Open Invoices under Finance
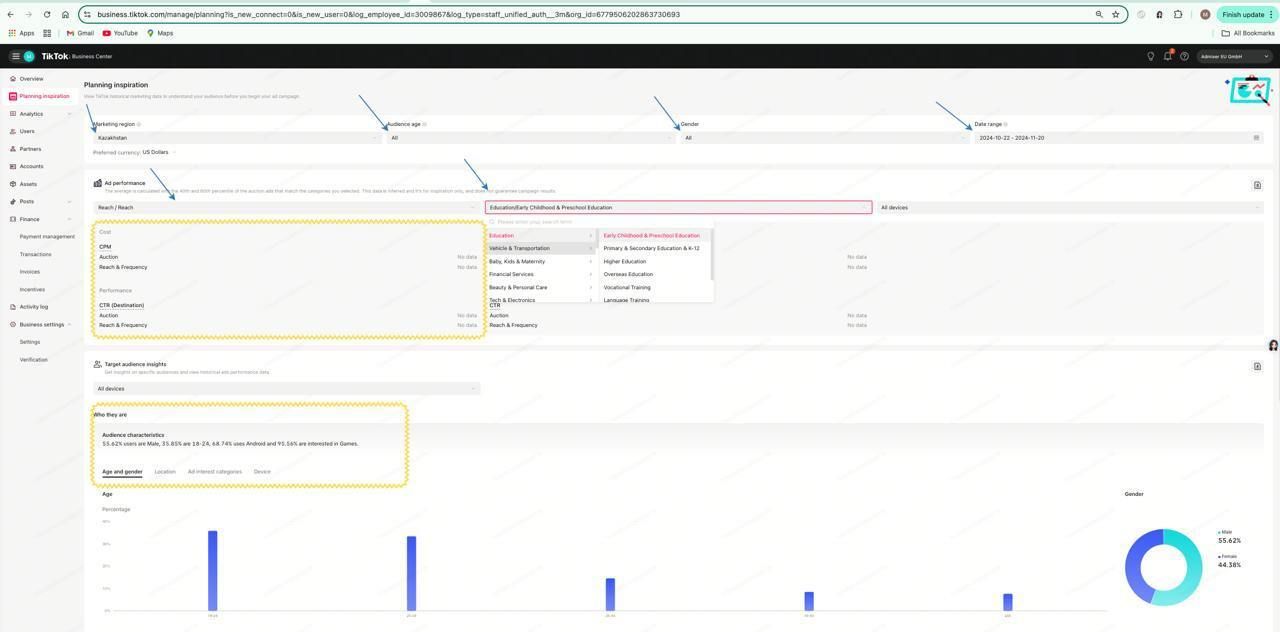This screenshot has width=1280, height=632. click(30, 272)
